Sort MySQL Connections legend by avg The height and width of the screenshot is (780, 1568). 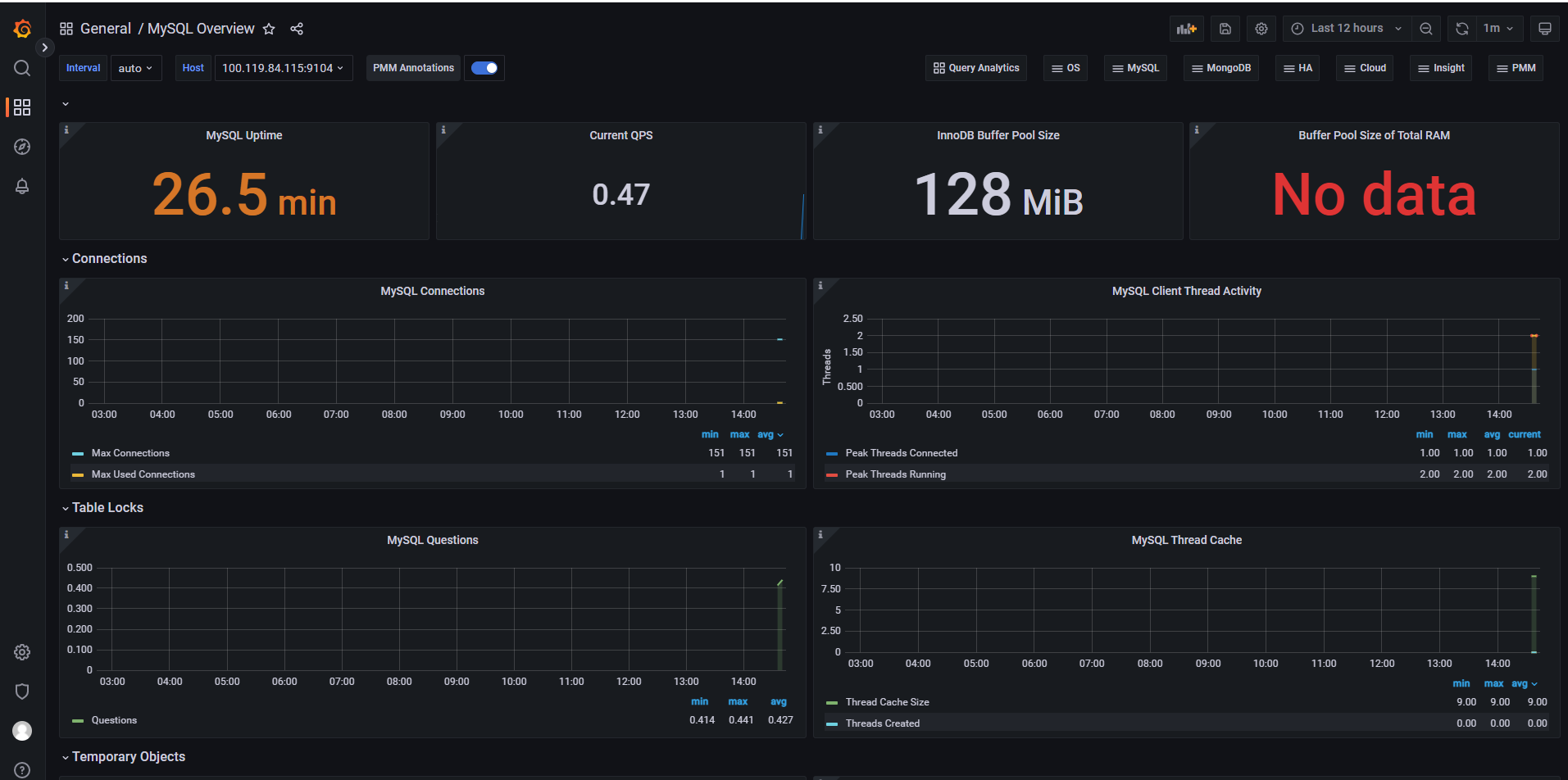pyautogui.click(x=770, y=434)
